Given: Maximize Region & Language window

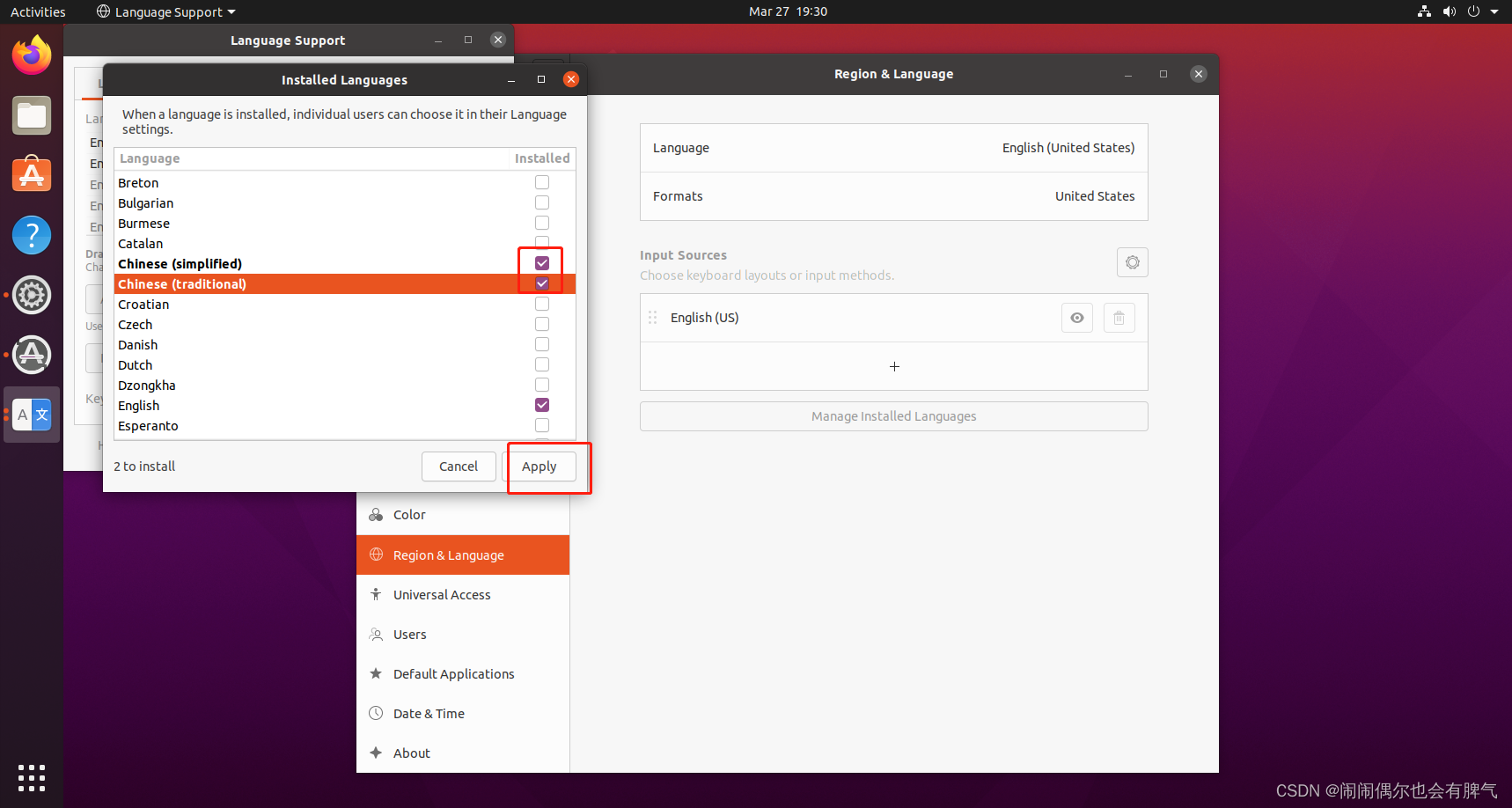Looking at the screenshot, I should pyautogui.click(x=1163, y=74).
